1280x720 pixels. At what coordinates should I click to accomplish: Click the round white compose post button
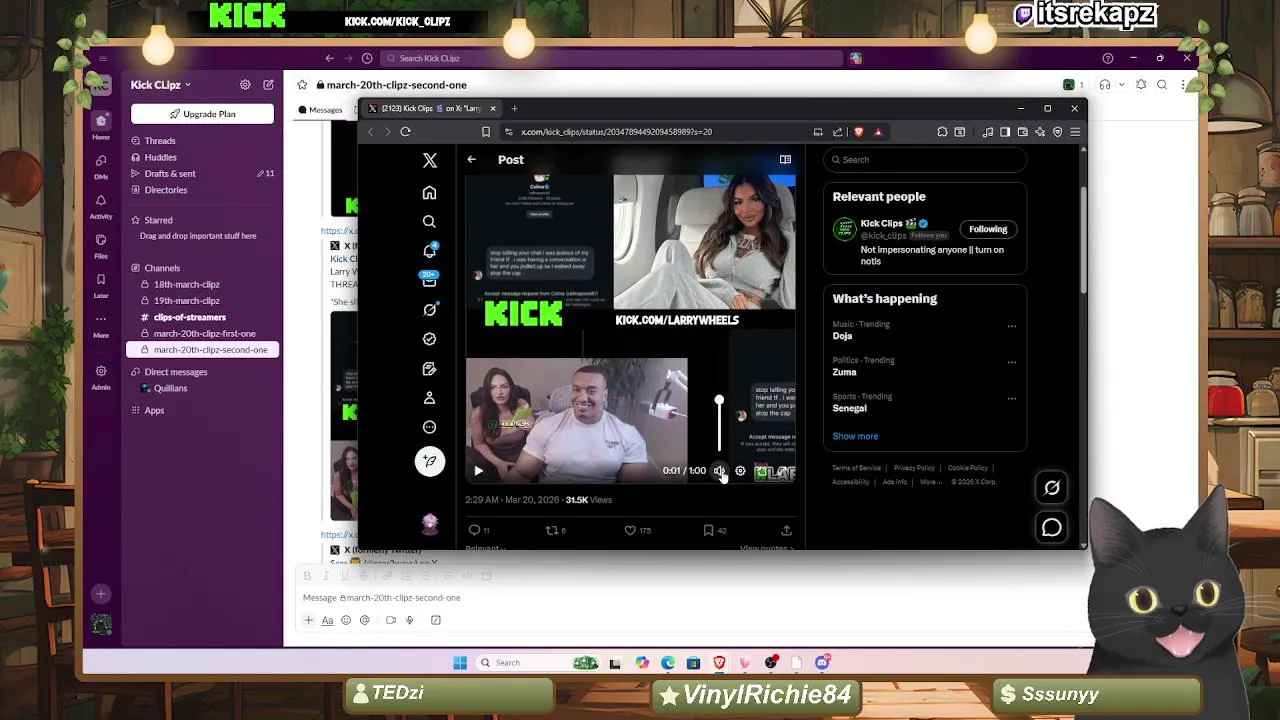tap(430, 461)
